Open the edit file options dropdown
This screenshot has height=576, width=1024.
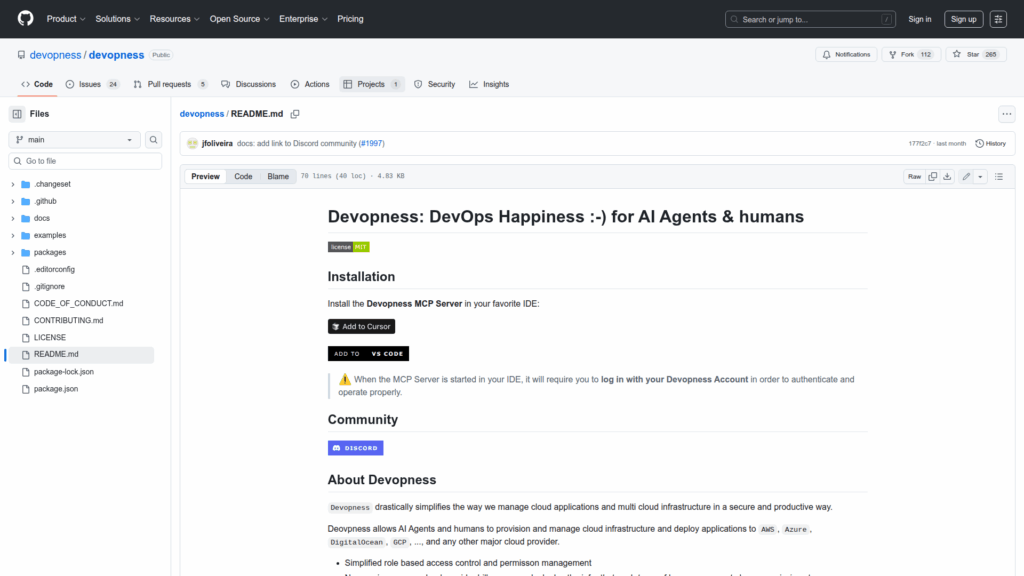click(980, 176)
